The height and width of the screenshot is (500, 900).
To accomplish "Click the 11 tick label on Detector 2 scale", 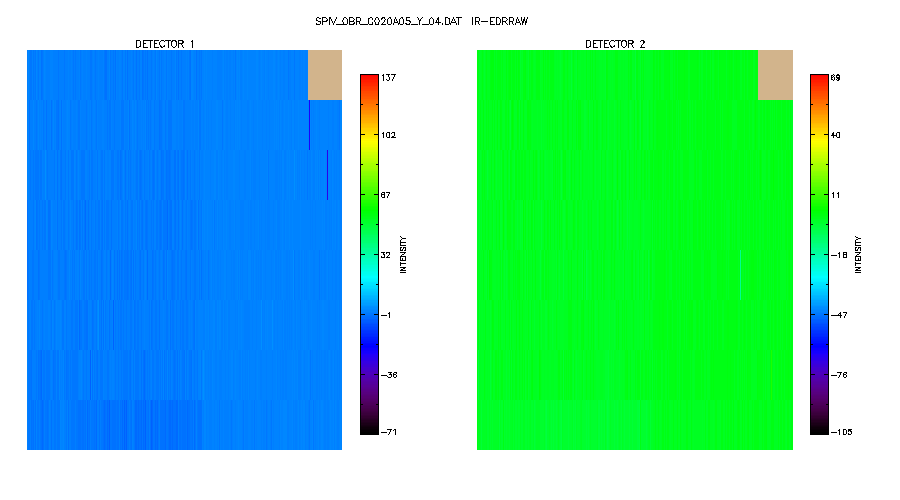I will point(836,195).
